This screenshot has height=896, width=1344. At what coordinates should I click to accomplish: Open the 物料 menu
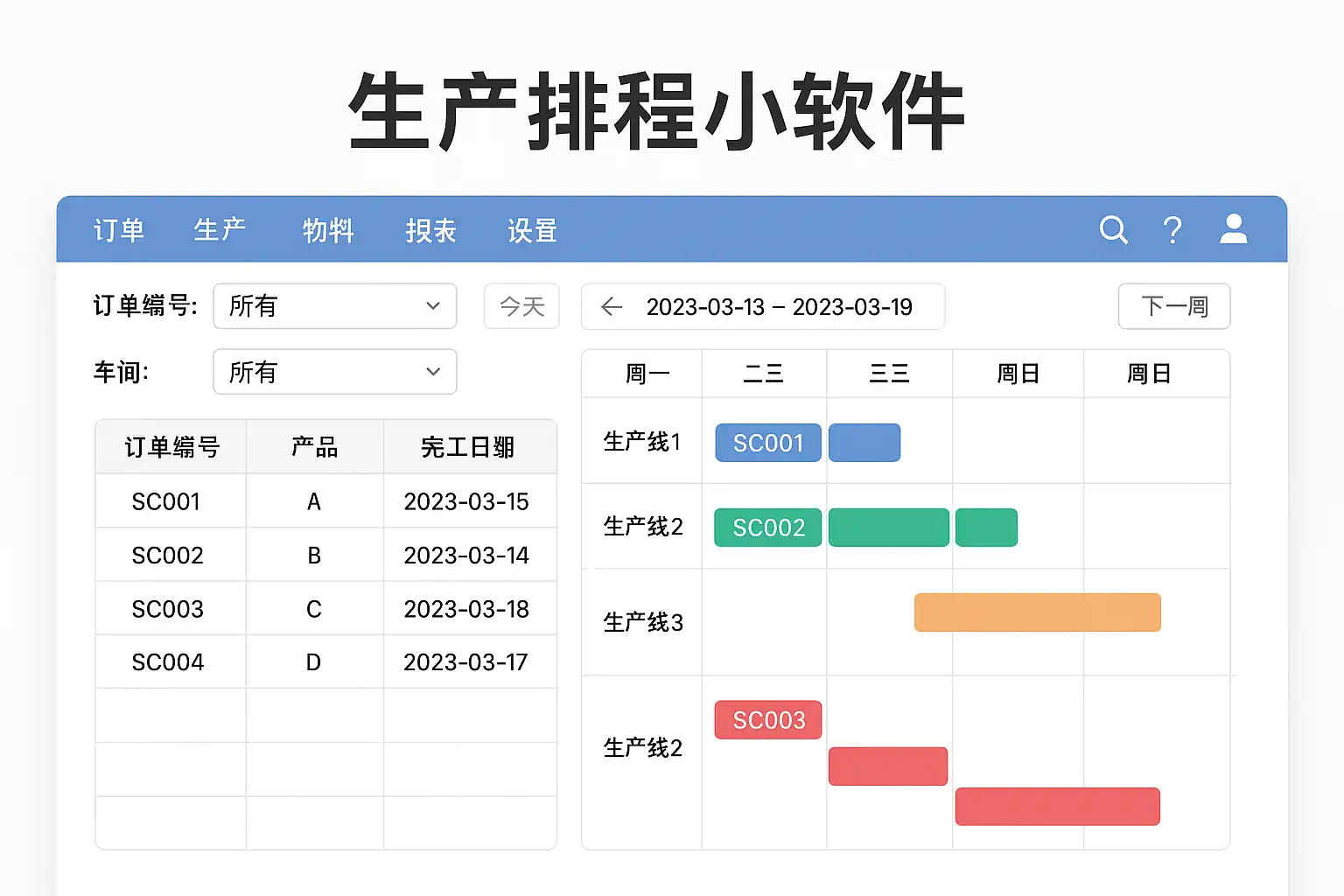[328, 230]
